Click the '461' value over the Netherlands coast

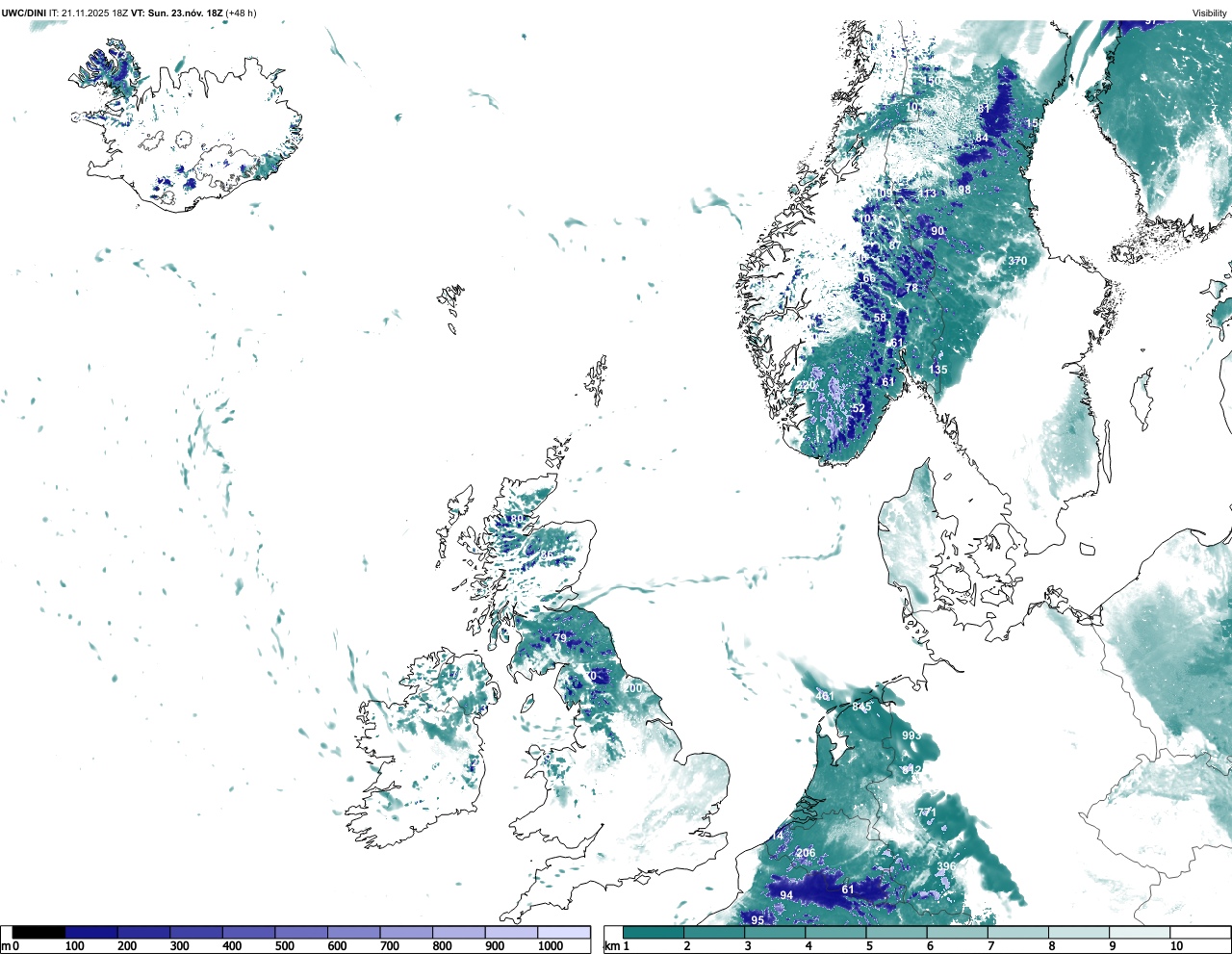[825, 696]
